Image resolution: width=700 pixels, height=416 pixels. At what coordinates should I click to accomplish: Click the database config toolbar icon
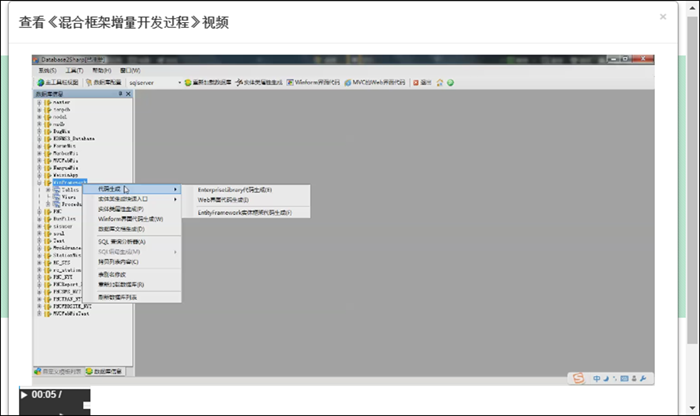coord(89,82)
